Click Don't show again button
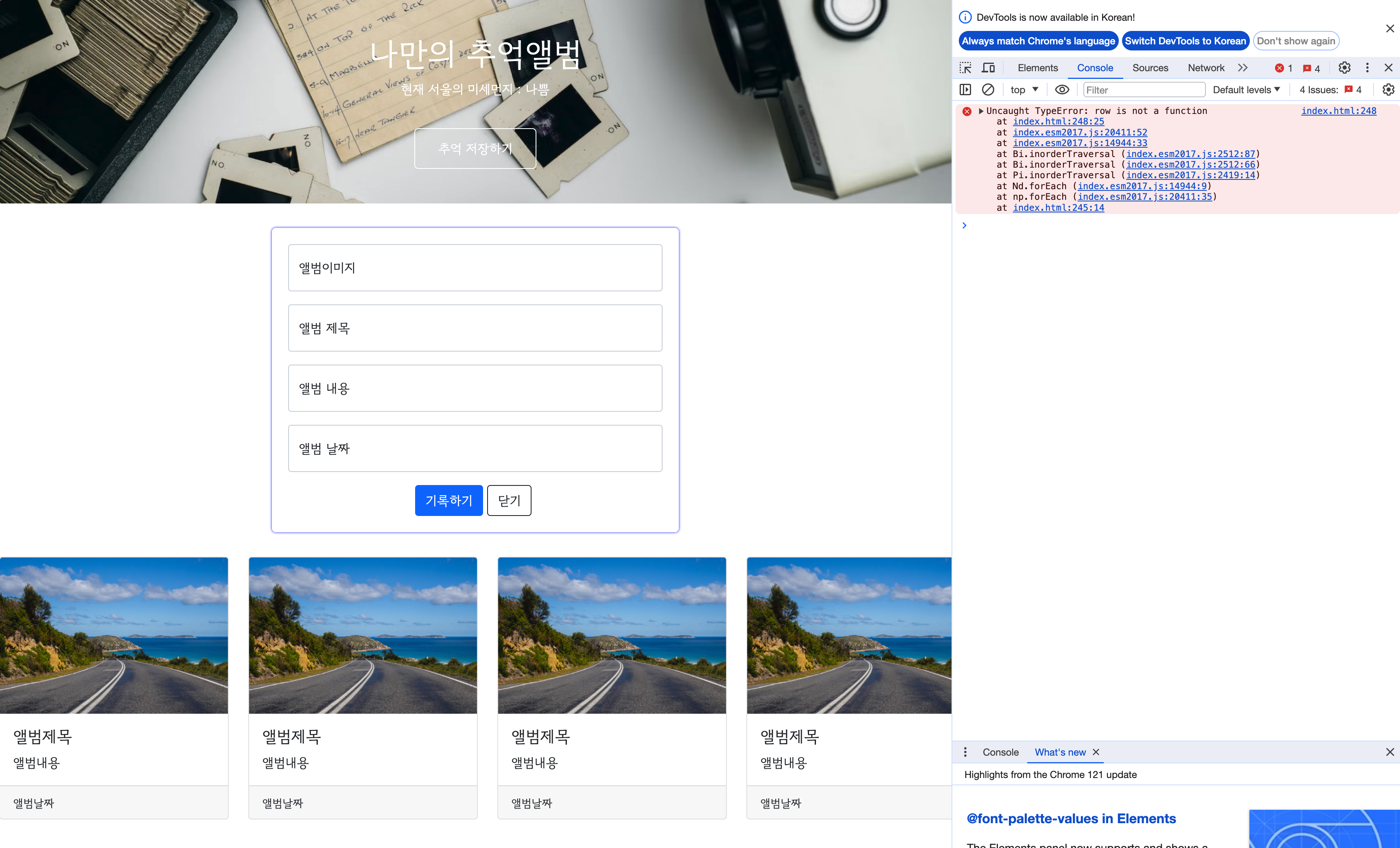 point(1295,41)
